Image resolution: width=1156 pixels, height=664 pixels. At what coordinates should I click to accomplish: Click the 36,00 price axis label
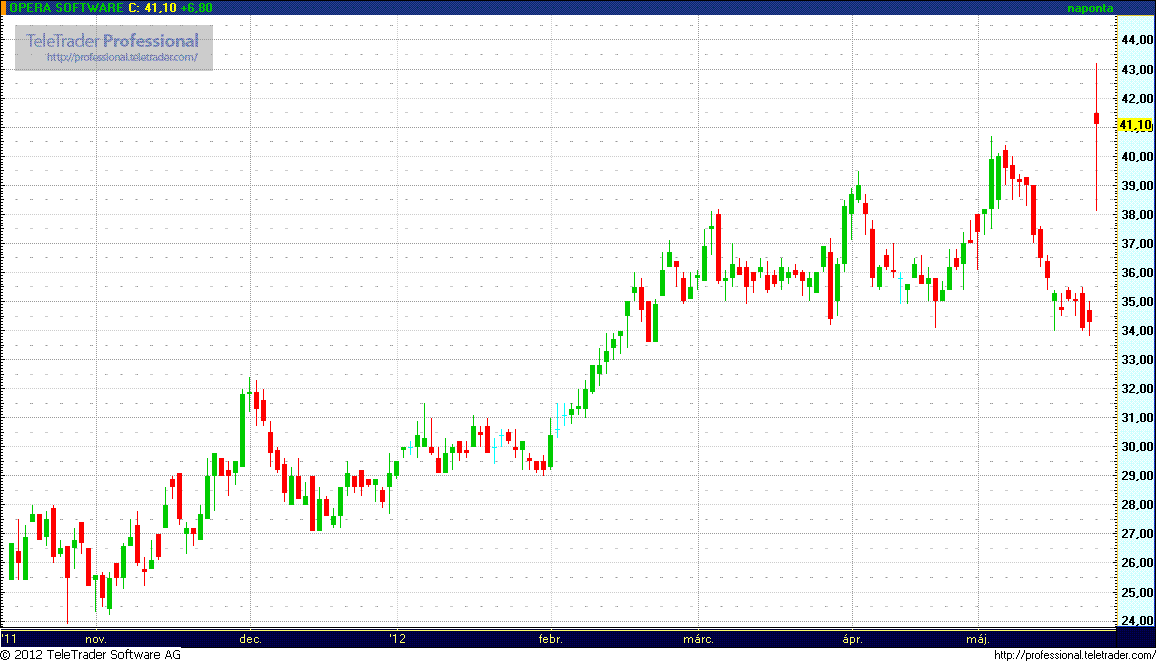click(1137, 272)
